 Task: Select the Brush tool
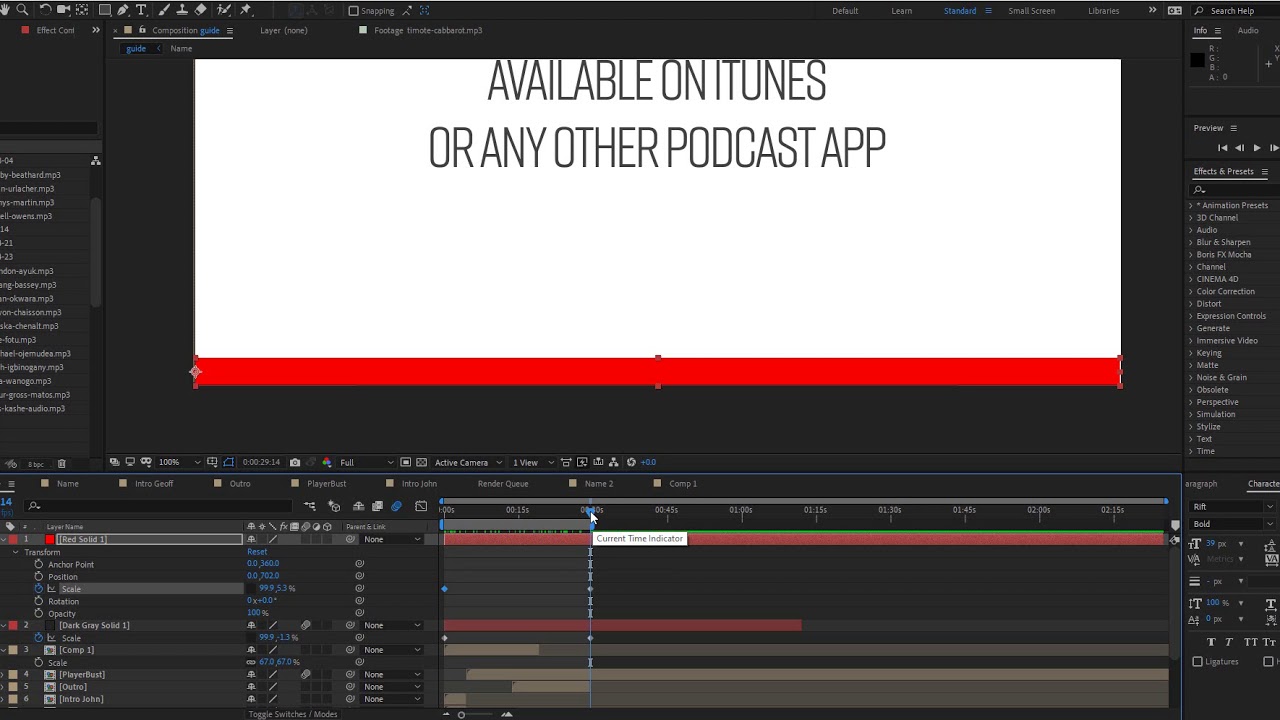pyautogui.click(x=164, y=10)
